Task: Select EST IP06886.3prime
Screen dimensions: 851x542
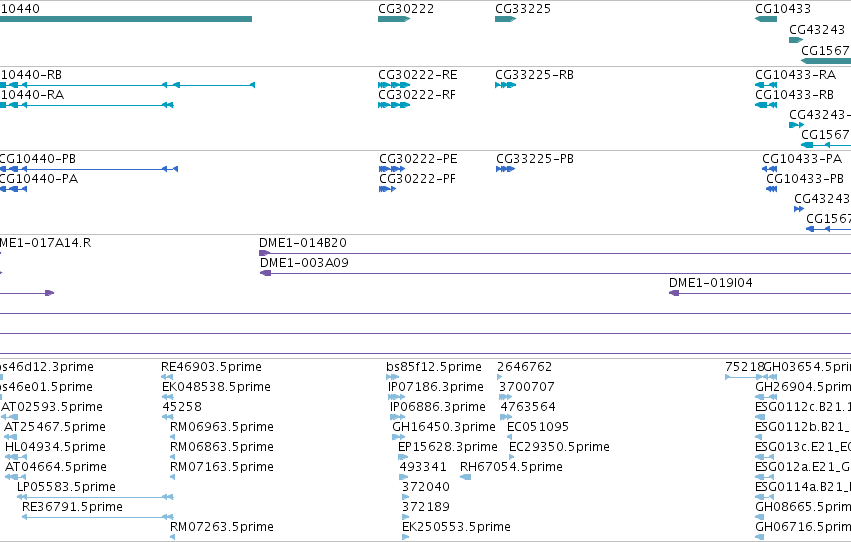Action: click(x=438, y=407)
